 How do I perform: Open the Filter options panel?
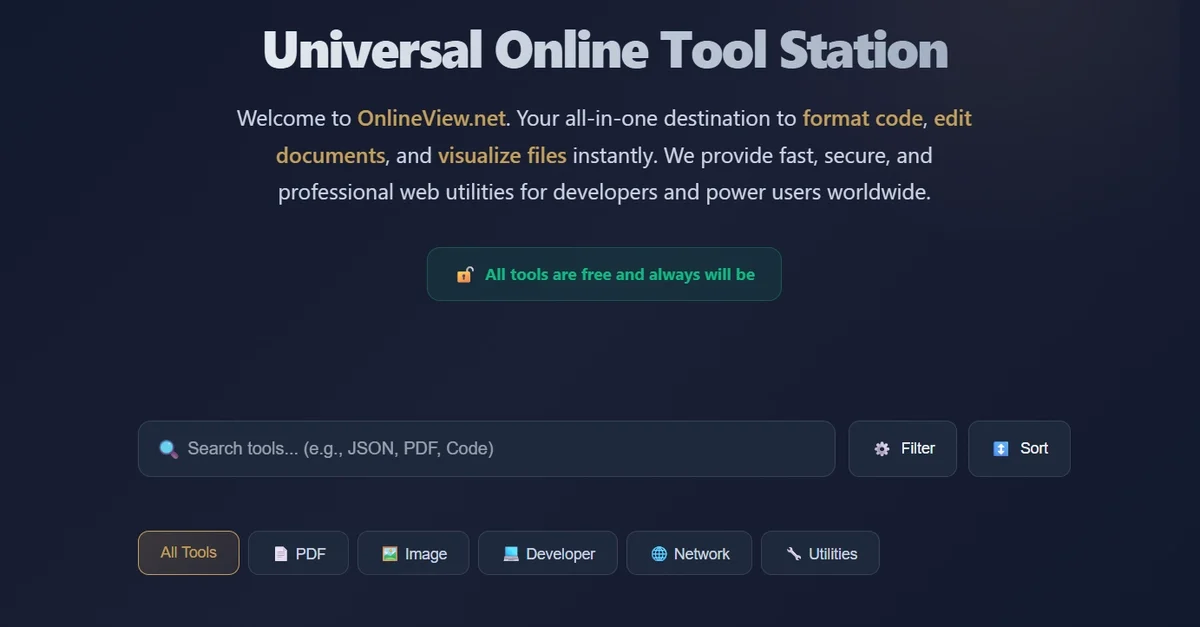pyautogui.click(x=902, y=448)
